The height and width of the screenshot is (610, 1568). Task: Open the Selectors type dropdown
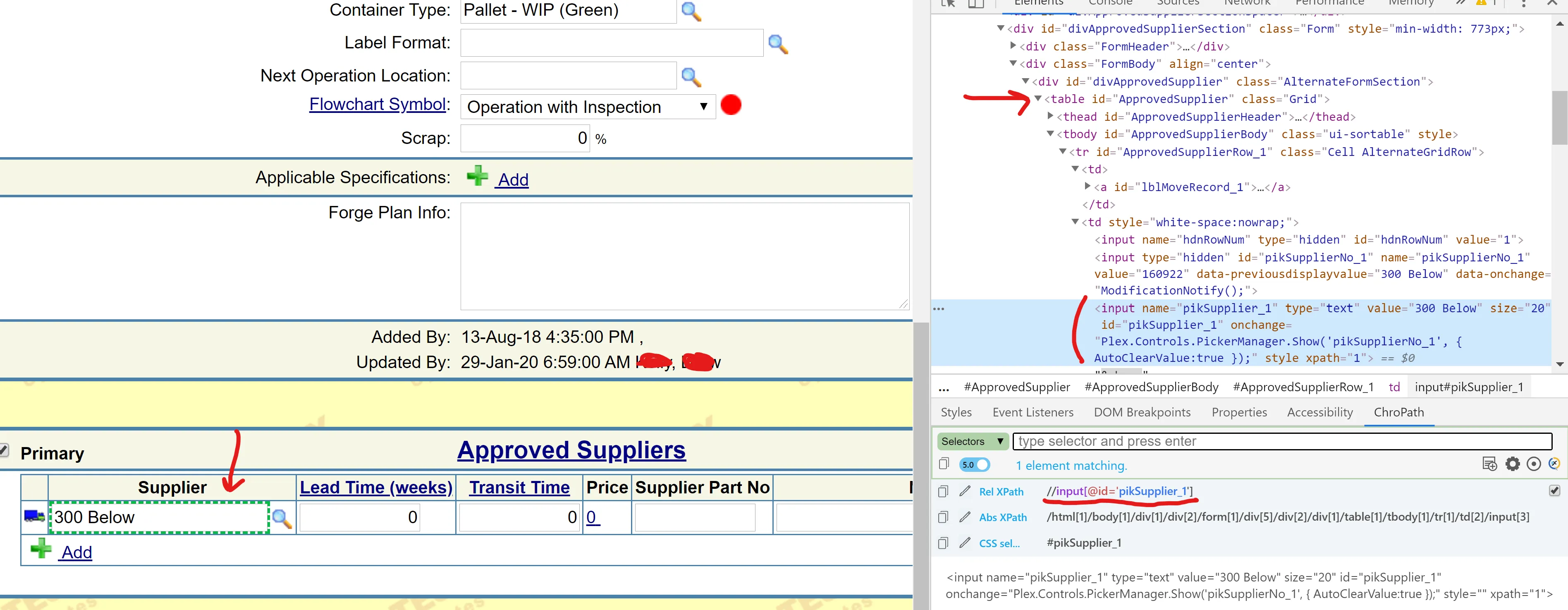pos(972,441)
